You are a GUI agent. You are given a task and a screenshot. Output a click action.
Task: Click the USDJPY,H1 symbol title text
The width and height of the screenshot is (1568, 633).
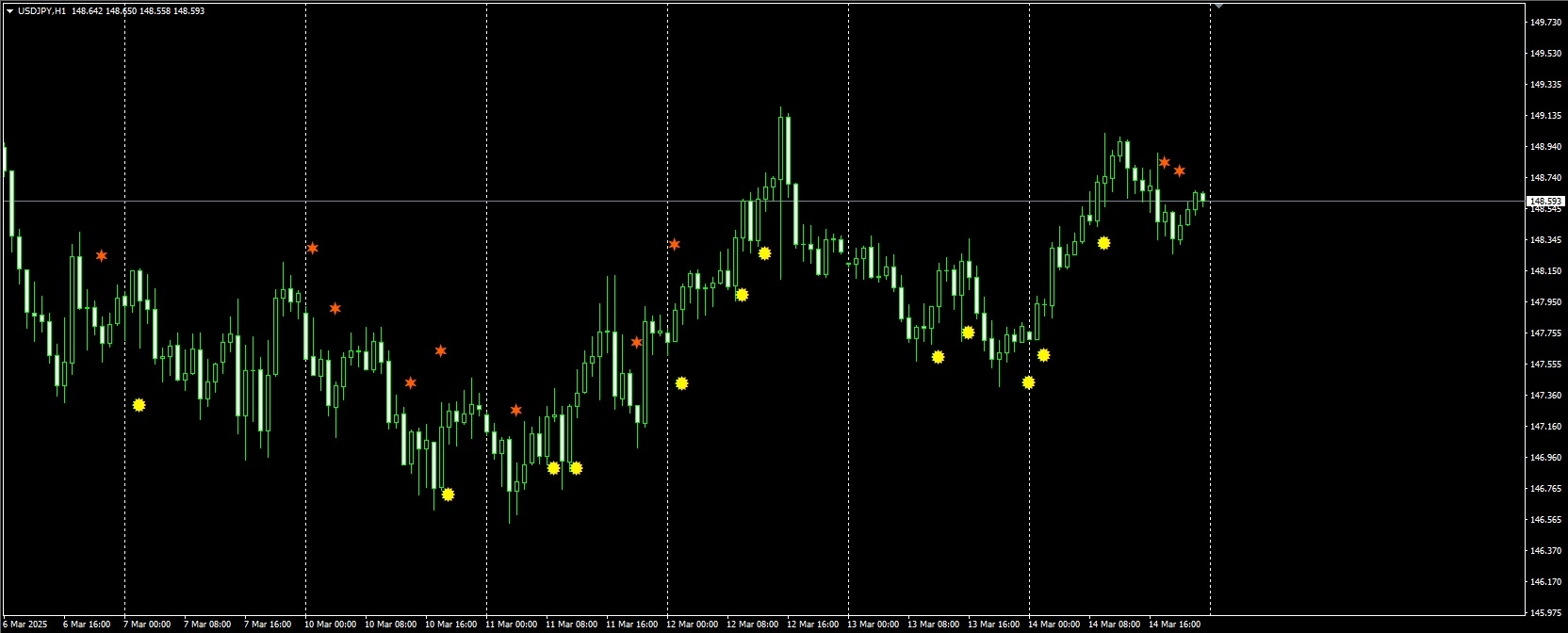pyautogui.click(x=41, y=11)
